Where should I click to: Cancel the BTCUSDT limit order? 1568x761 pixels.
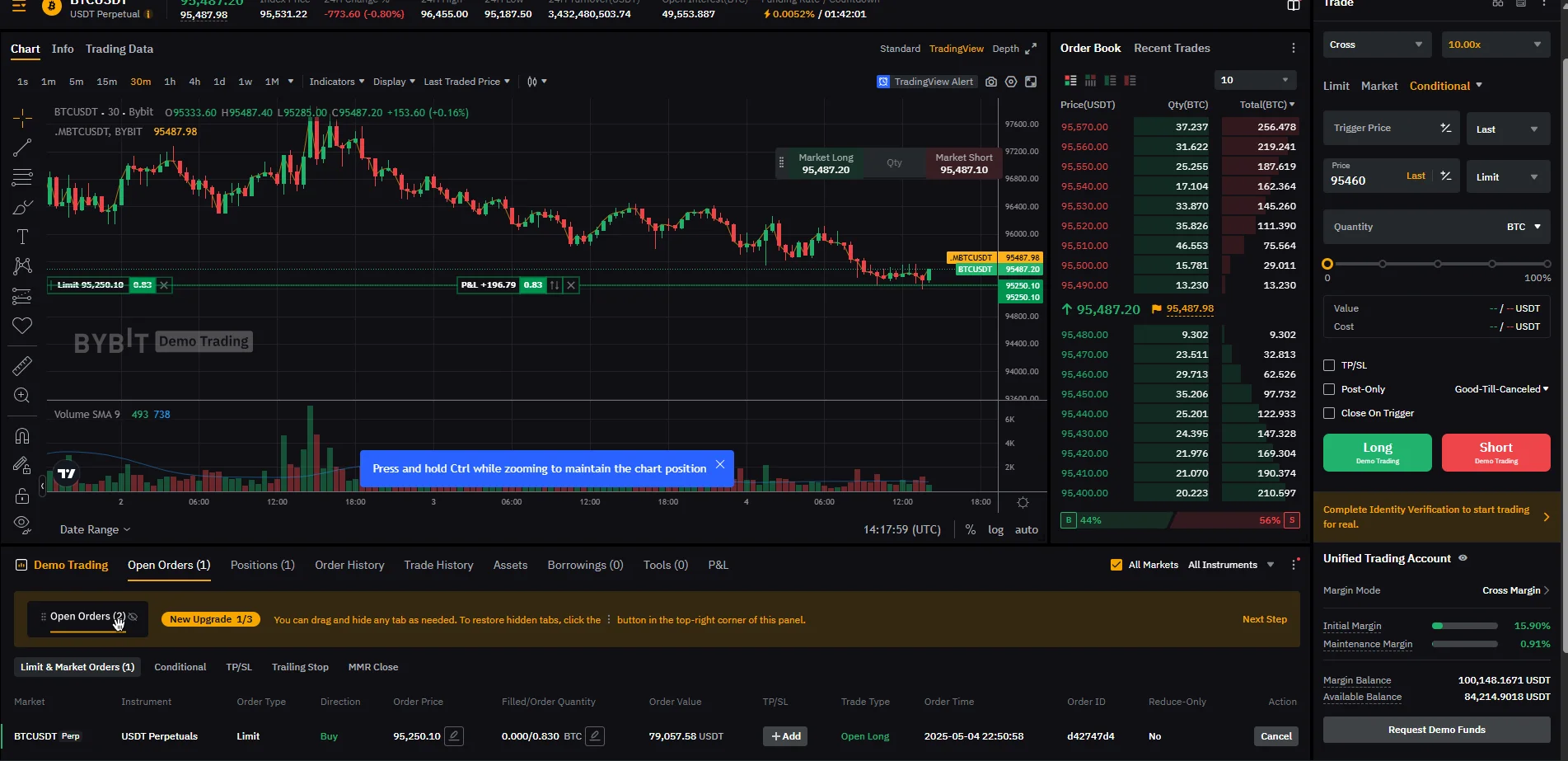(1276, 736)
